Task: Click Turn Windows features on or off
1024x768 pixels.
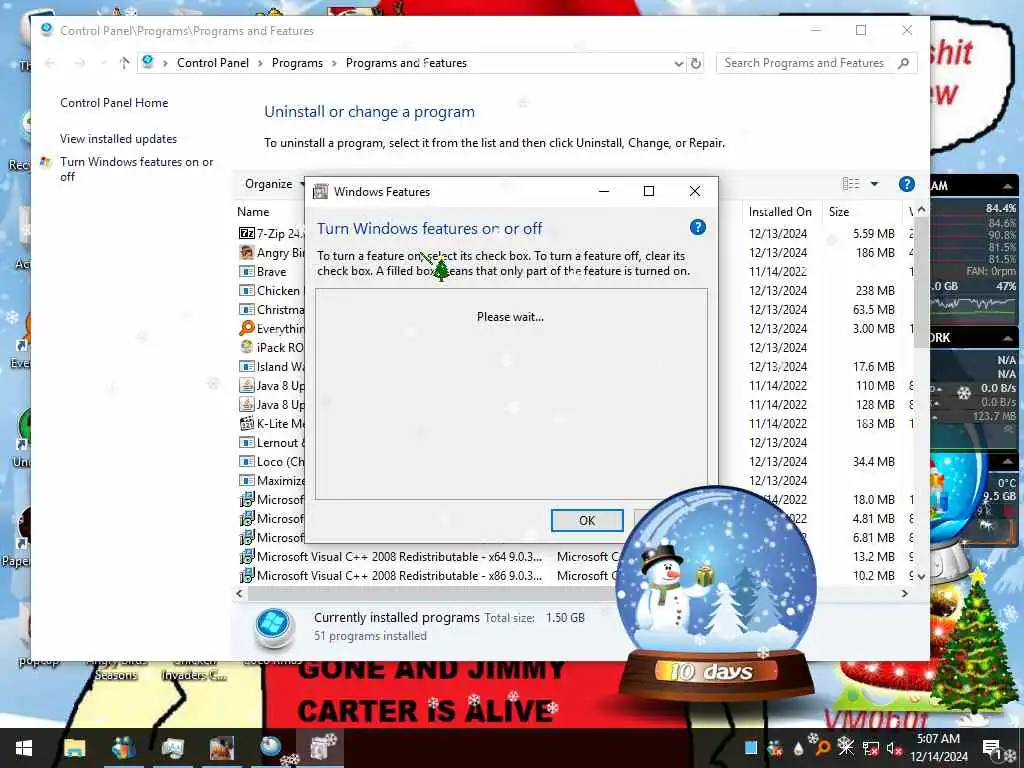Action: click(x=136, y=169)
